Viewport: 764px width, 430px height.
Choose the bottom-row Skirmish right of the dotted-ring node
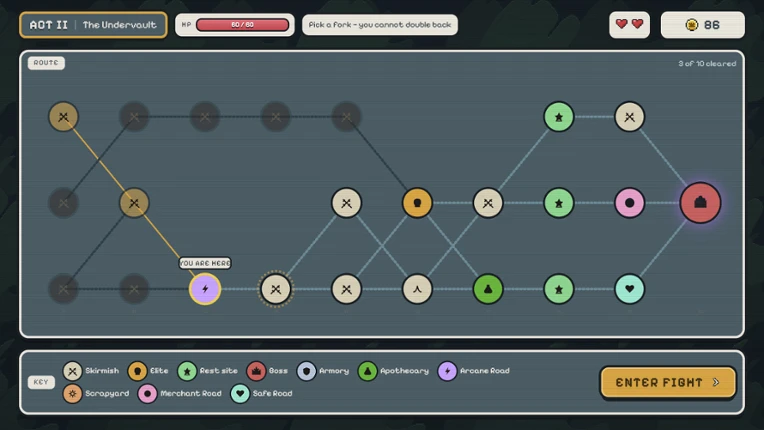click(346, 289)
